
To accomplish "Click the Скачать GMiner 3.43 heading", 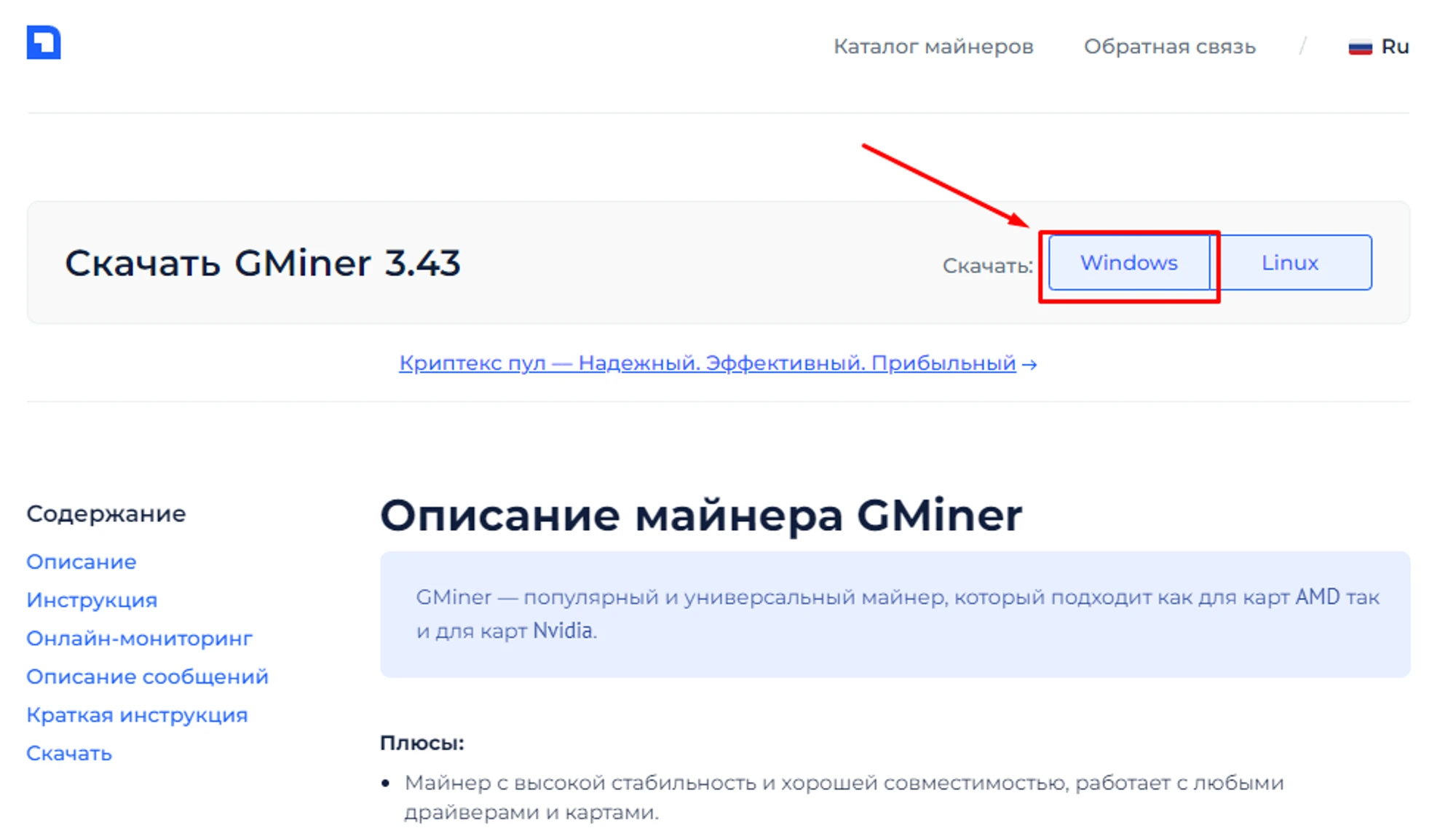I will pos(263,263).
